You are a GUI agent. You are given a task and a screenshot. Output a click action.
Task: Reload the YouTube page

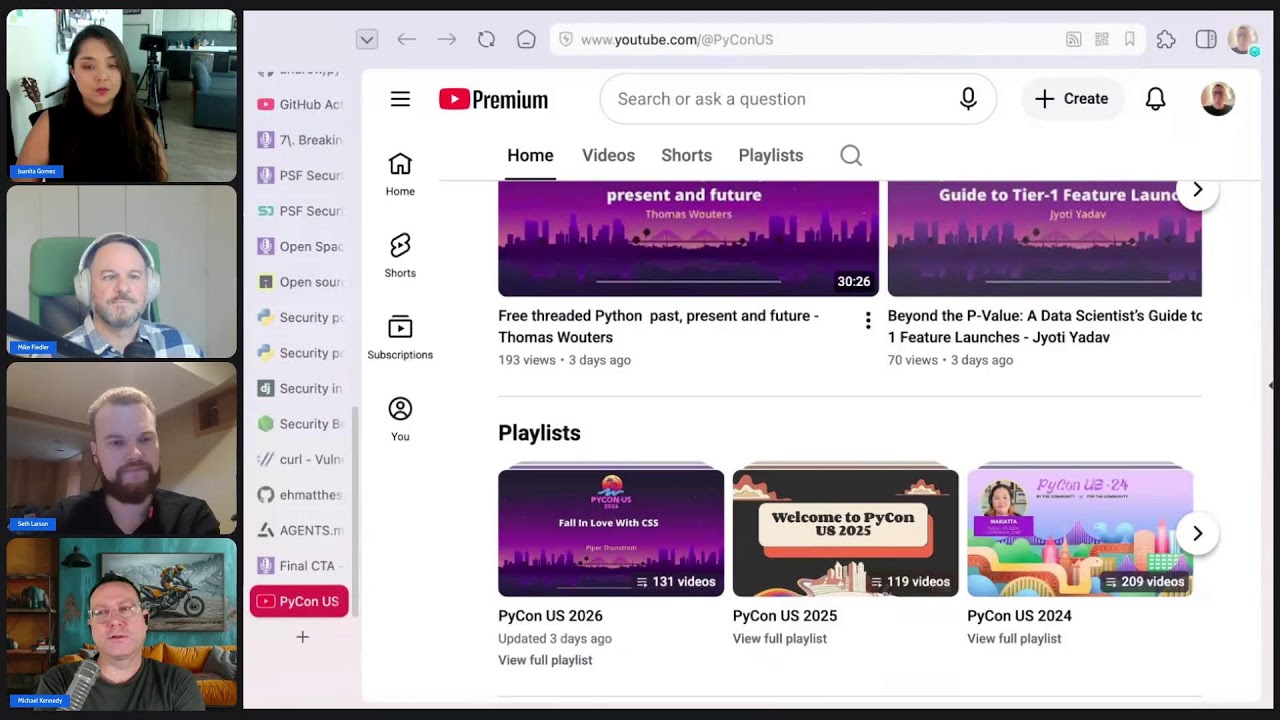coord(486,39)
